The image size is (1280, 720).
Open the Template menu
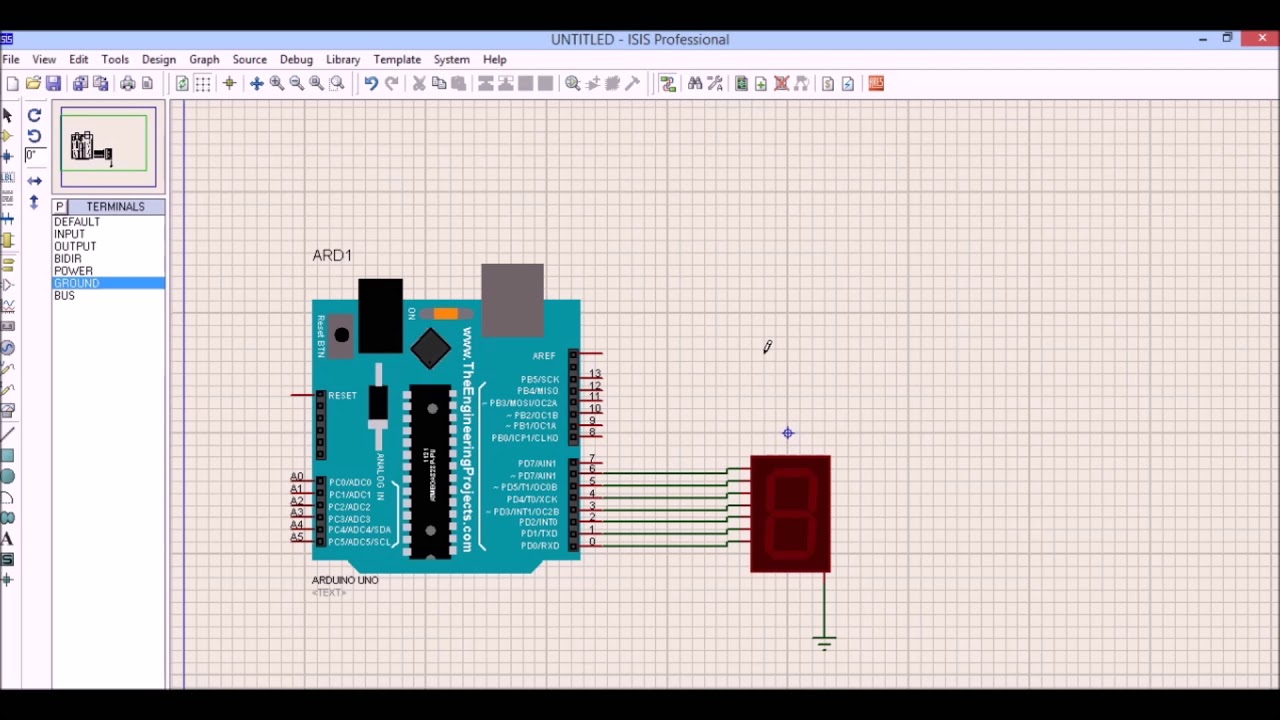click(397, 60)
